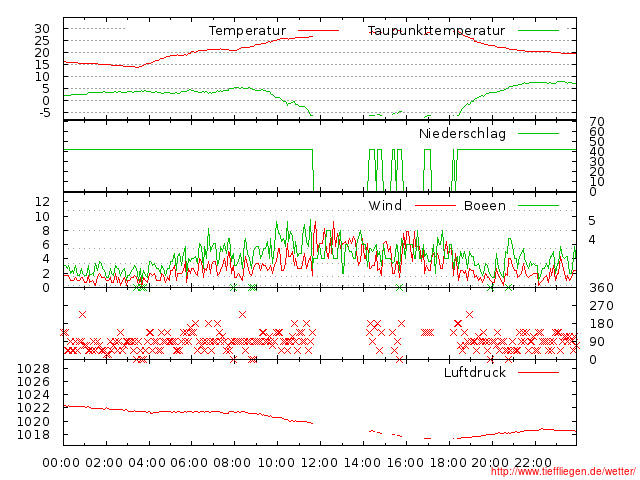Click the 04:00 time axis label
The height and width of the screenshot is (480, 640).
(147, 462)
